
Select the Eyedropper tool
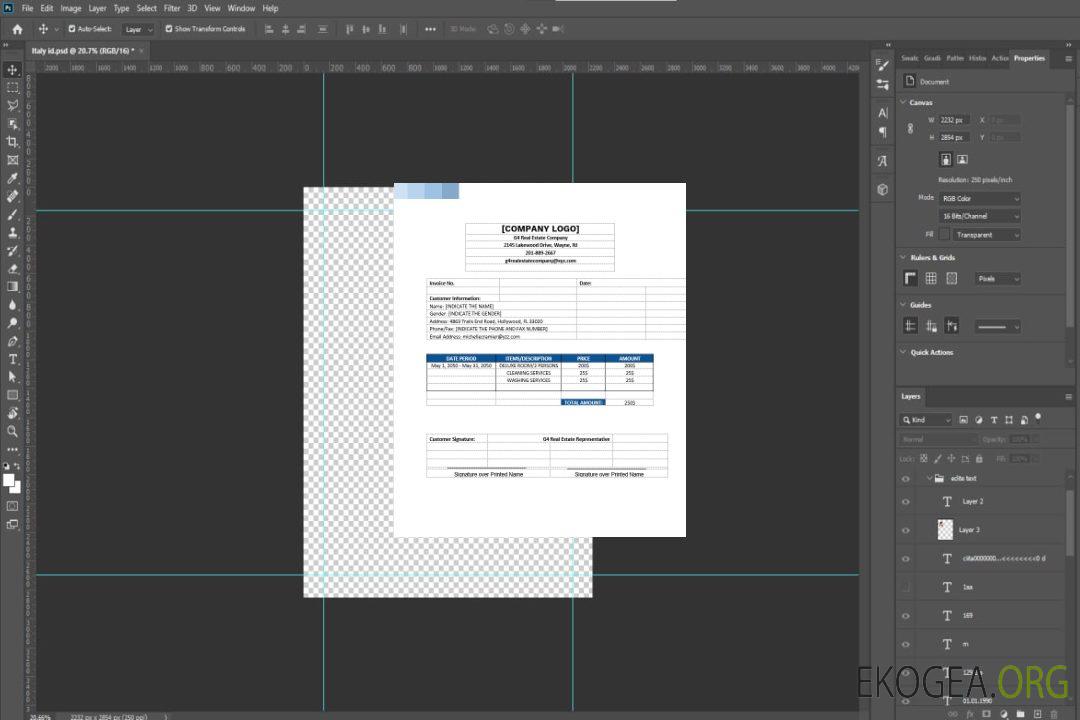click(12, 178)
